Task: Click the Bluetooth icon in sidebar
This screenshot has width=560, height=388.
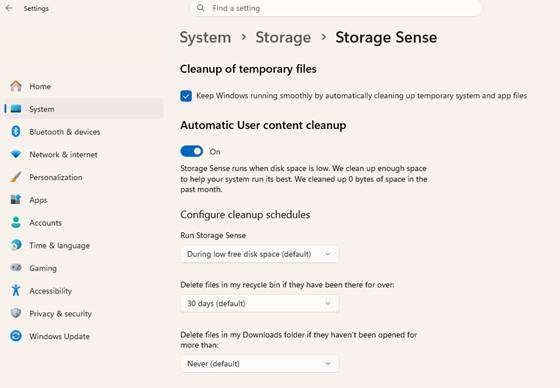Action: 16,131
